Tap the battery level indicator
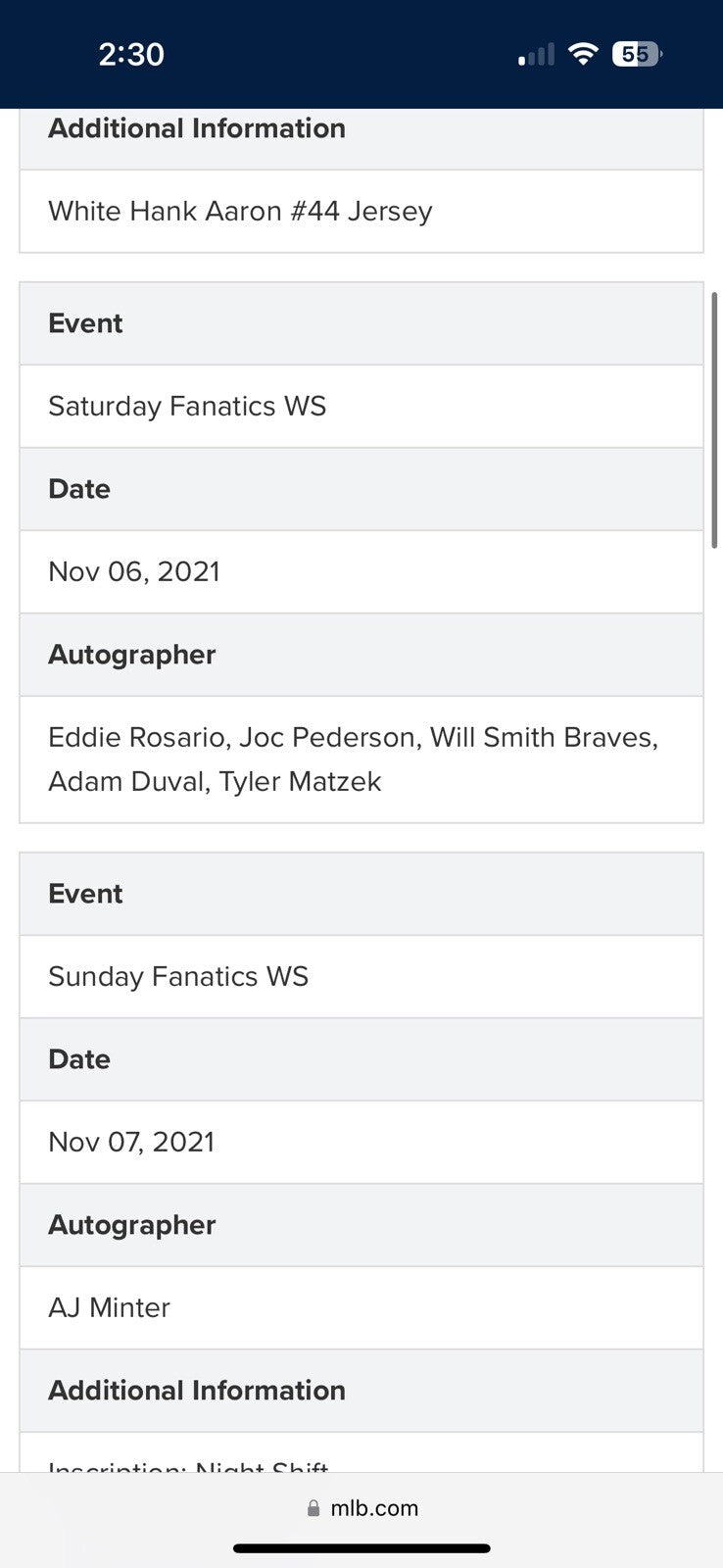The height and width of the screenshot is (1568, 723). coord(637,55)
